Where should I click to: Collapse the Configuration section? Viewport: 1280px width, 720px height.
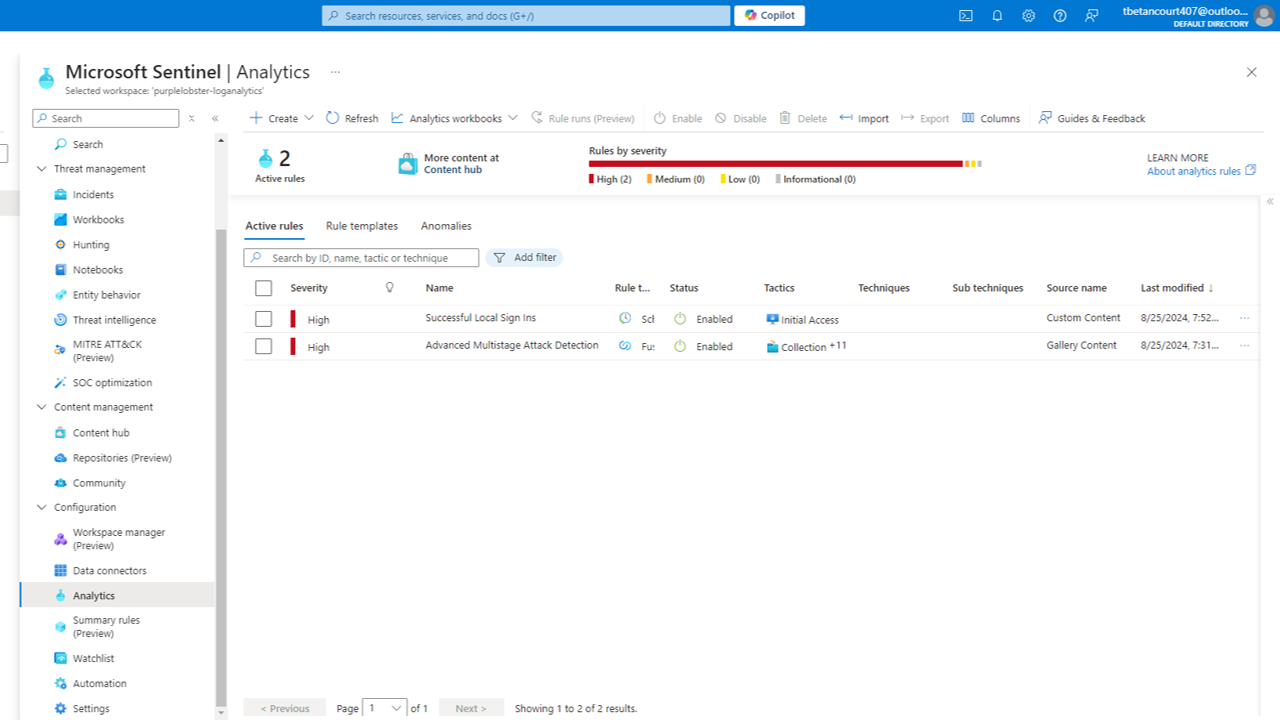[x=42, y=507]
